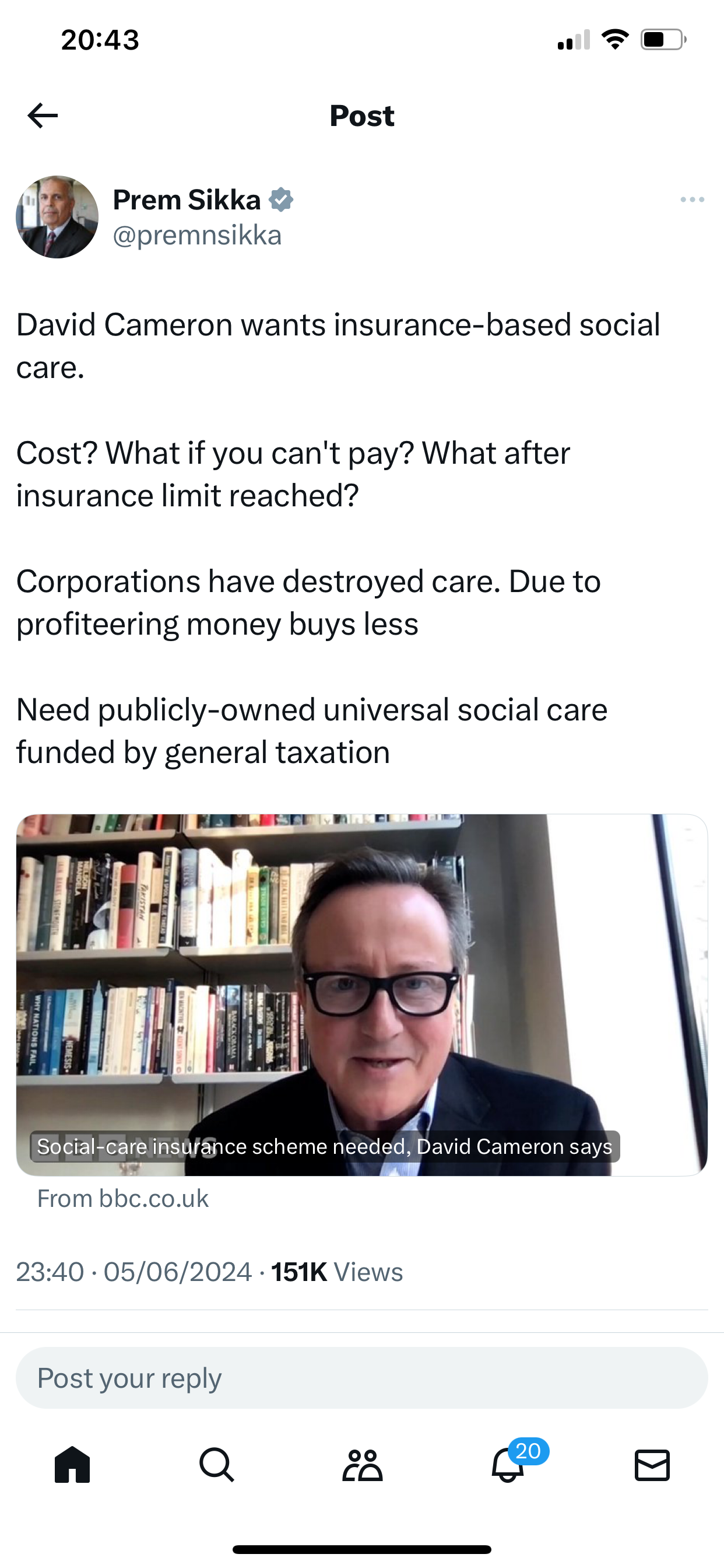
Task: Tap the @premnsikka handle
Action: pyautogui.click(x=197, y=236)
